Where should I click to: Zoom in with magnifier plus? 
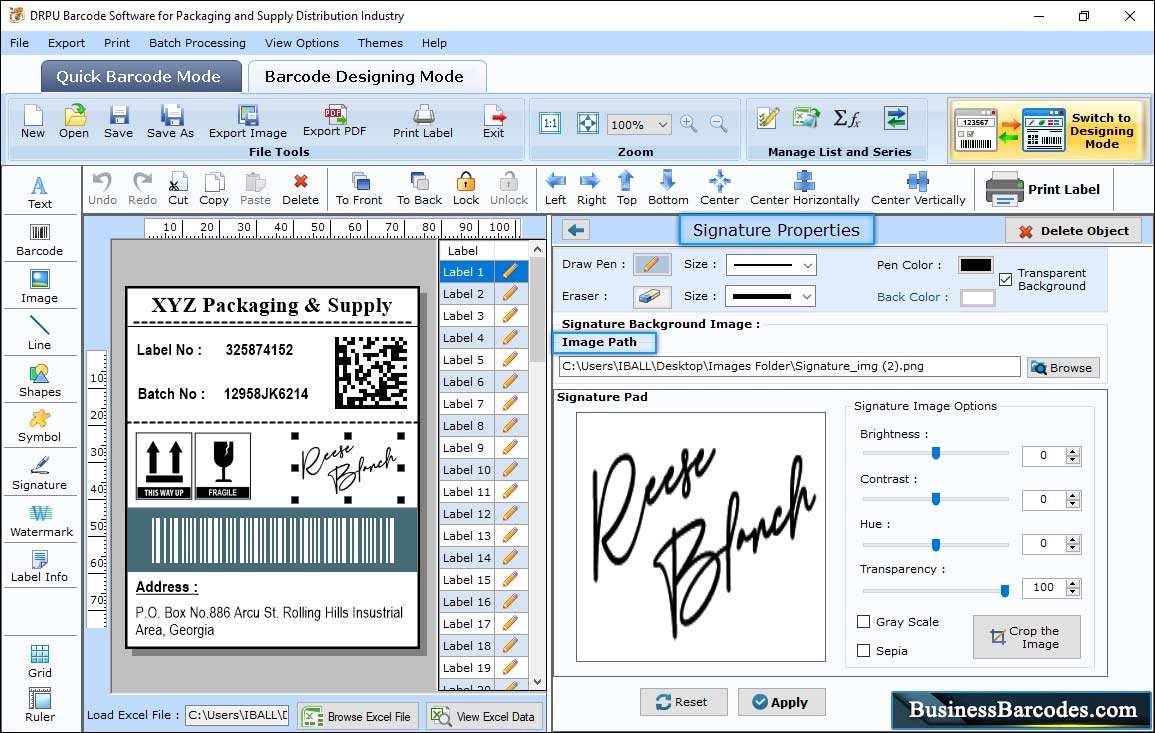coord(689,123)
